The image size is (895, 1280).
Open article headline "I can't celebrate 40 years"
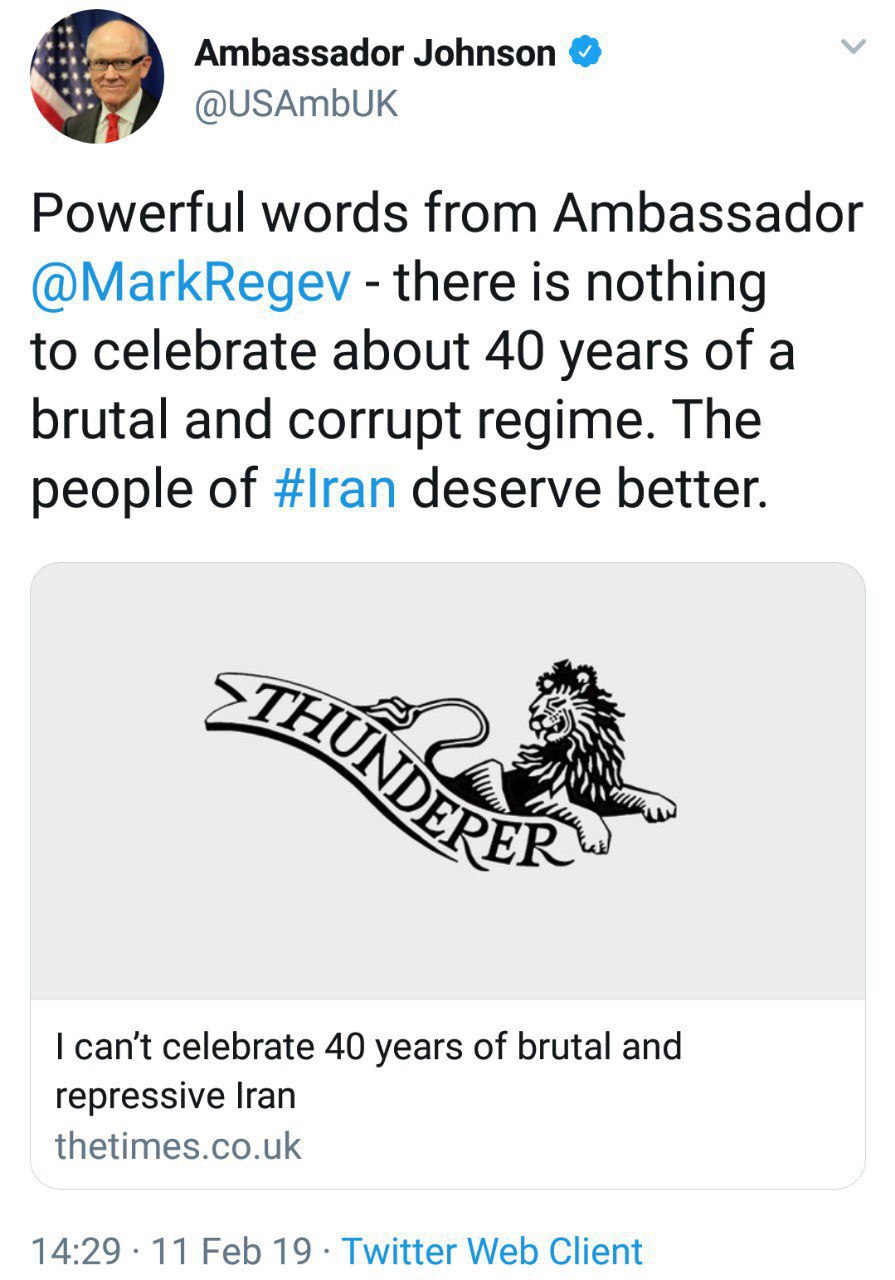(x=368, y=1047)
